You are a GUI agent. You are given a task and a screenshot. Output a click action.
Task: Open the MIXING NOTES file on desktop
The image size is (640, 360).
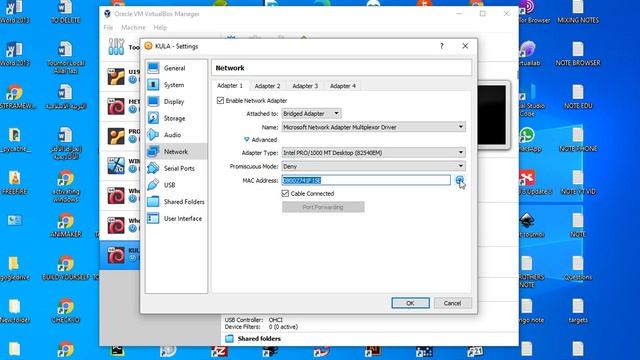point(578,12)
